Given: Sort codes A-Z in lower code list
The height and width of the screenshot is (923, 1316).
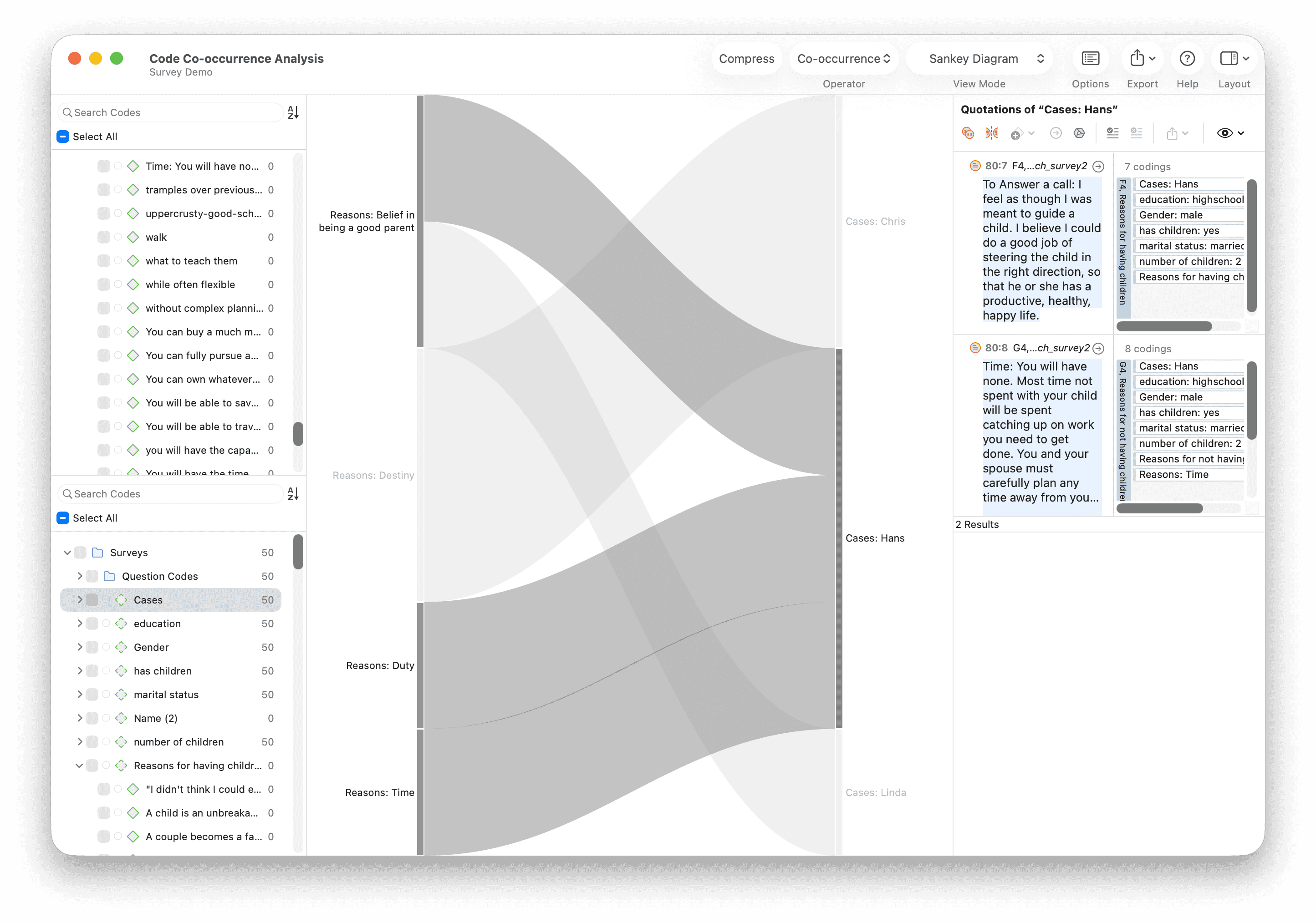Looking at the screenshot, I should click(x=293, y=494).
